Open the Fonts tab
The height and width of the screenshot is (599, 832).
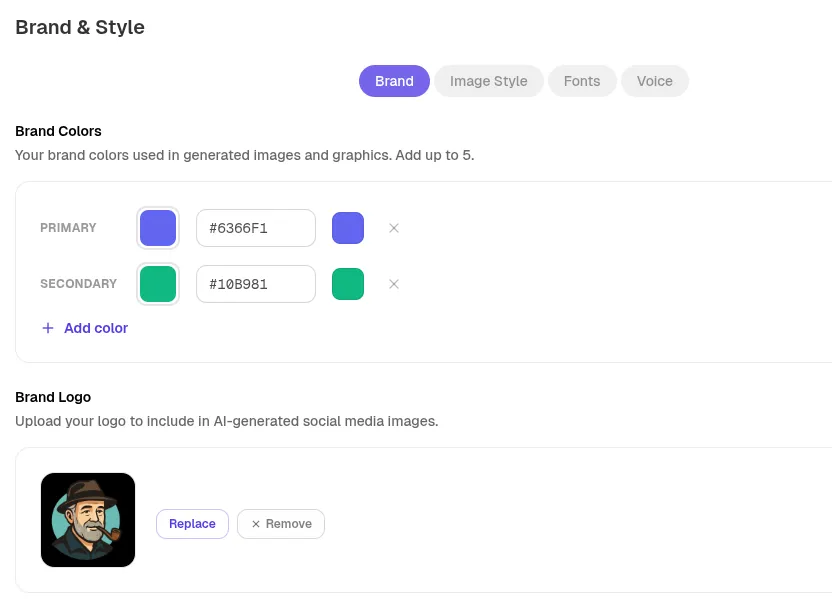(x=582, y=81)
